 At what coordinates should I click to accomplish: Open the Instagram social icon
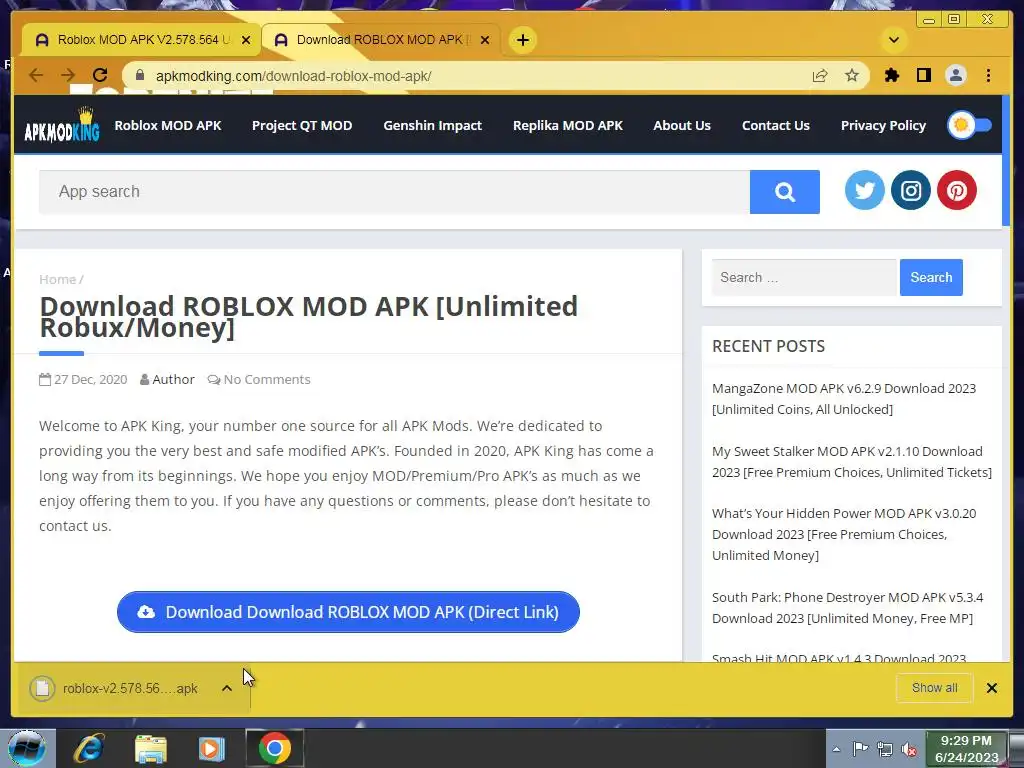[x=910, y=190]
